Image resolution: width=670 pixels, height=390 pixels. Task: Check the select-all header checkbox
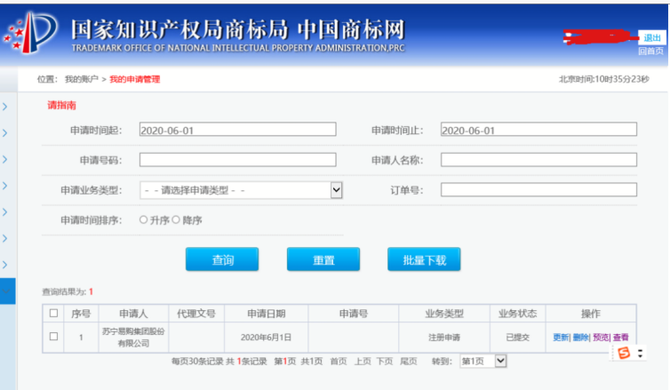tap(54, 313)
